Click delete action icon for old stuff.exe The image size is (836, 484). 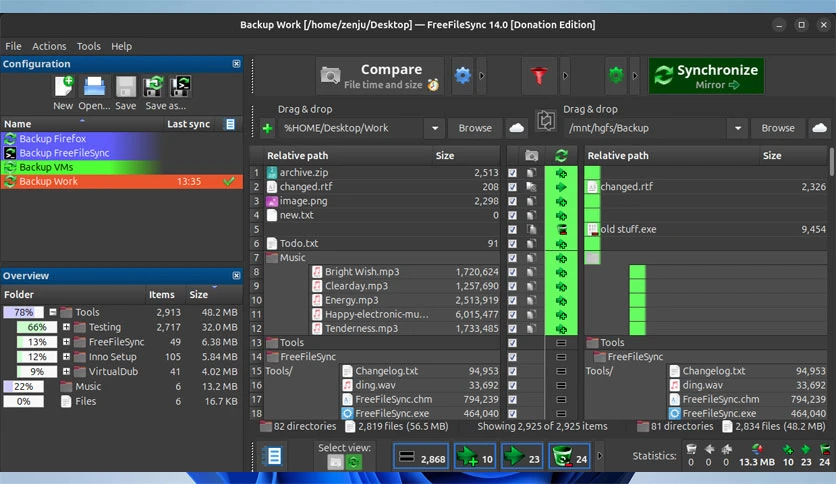[x=561, y=230]
